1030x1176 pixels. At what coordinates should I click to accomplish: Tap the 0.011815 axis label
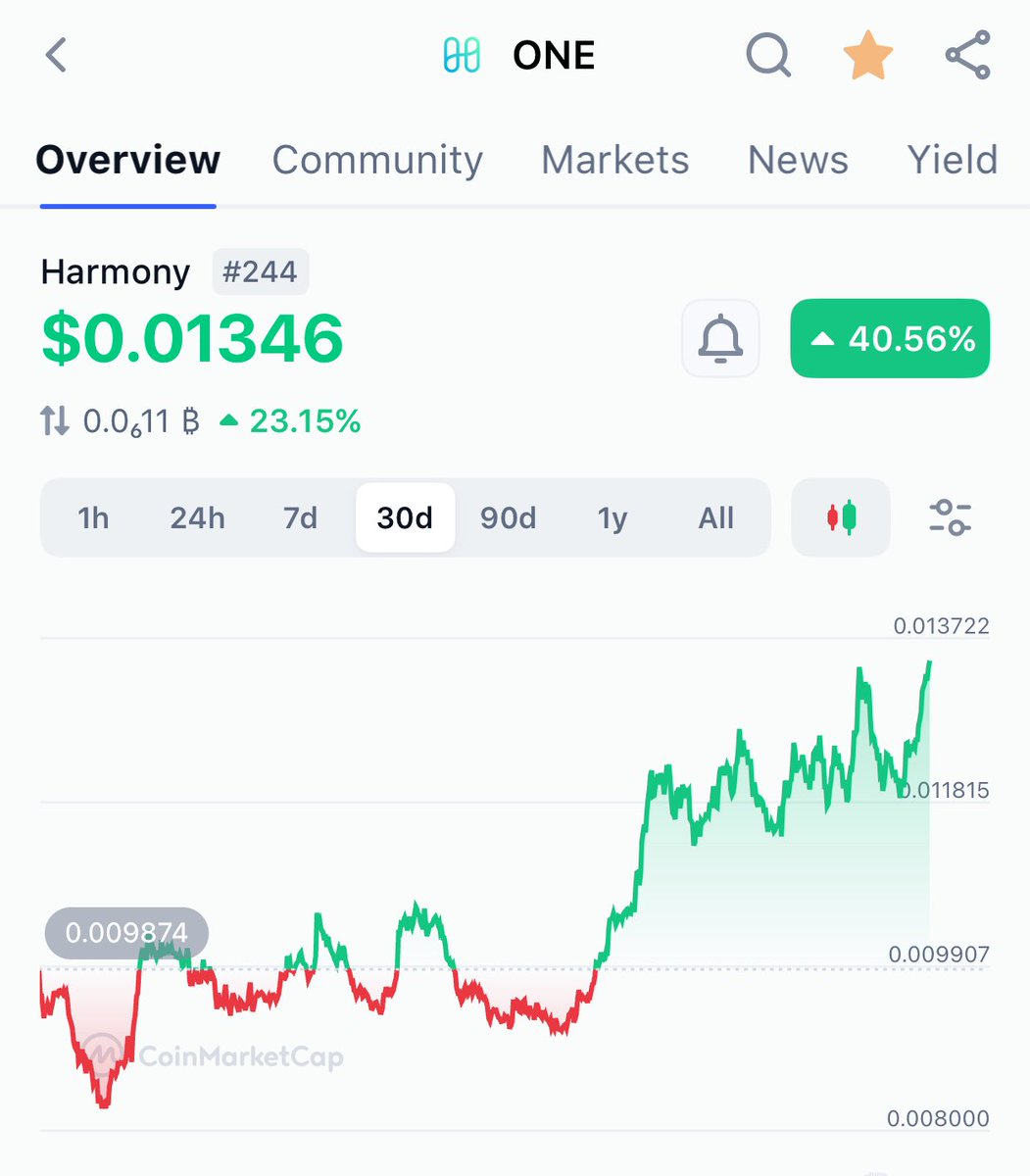945,790
